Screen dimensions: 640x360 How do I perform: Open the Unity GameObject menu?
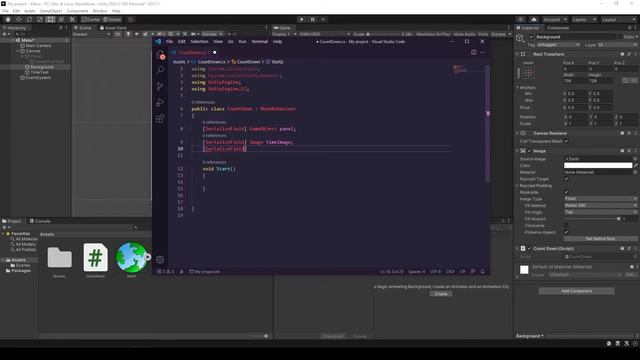(x=51, y=11)
